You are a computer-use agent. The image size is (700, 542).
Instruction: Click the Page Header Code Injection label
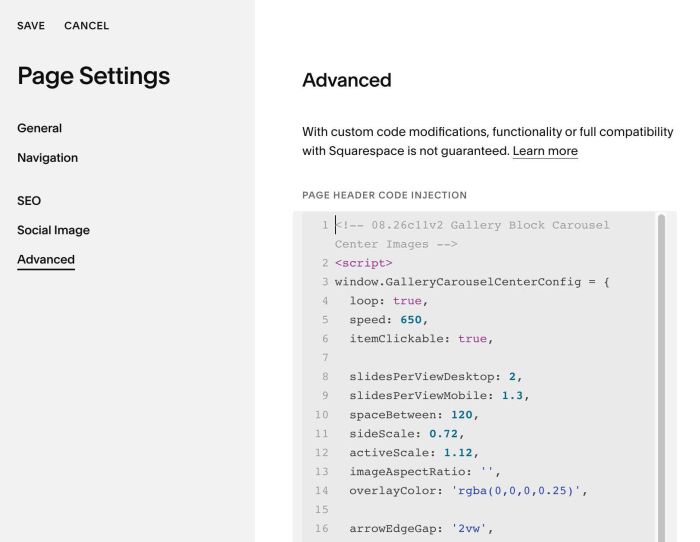click(384, 195)
